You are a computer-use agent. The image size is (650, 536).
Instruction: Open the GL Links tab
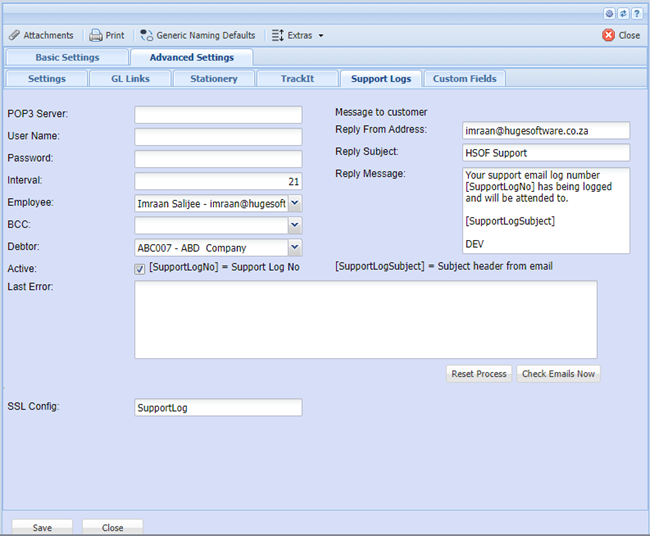click(131, 78)
